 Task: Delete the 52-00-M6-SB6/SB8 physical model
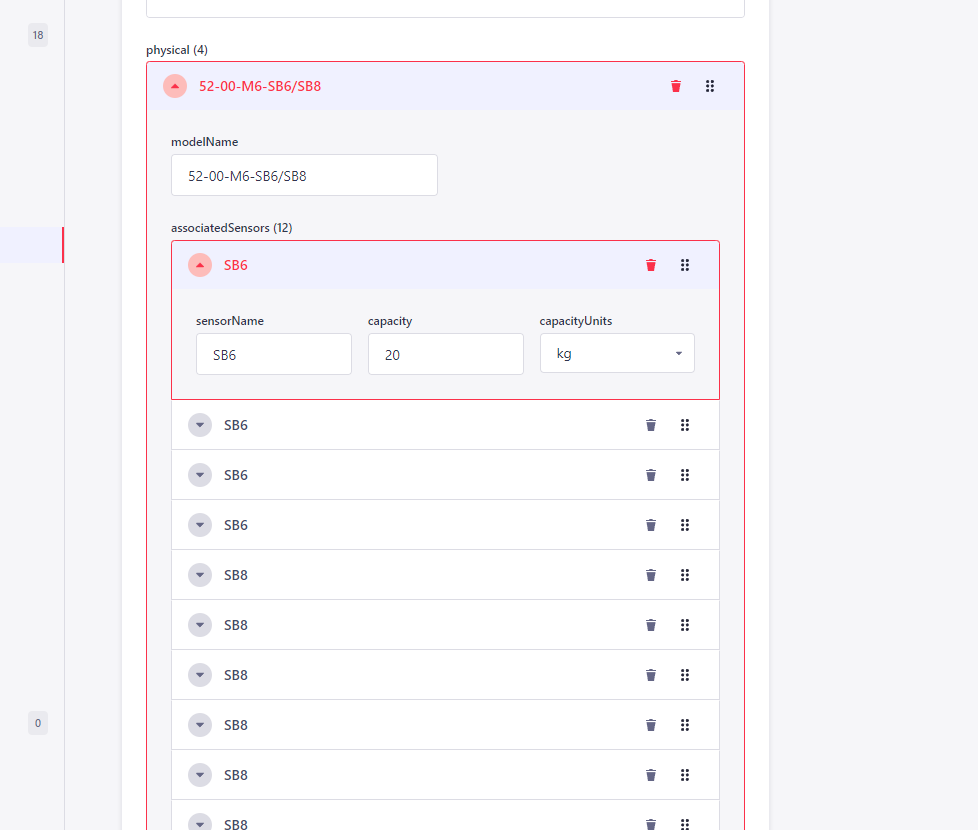point(676,86)
